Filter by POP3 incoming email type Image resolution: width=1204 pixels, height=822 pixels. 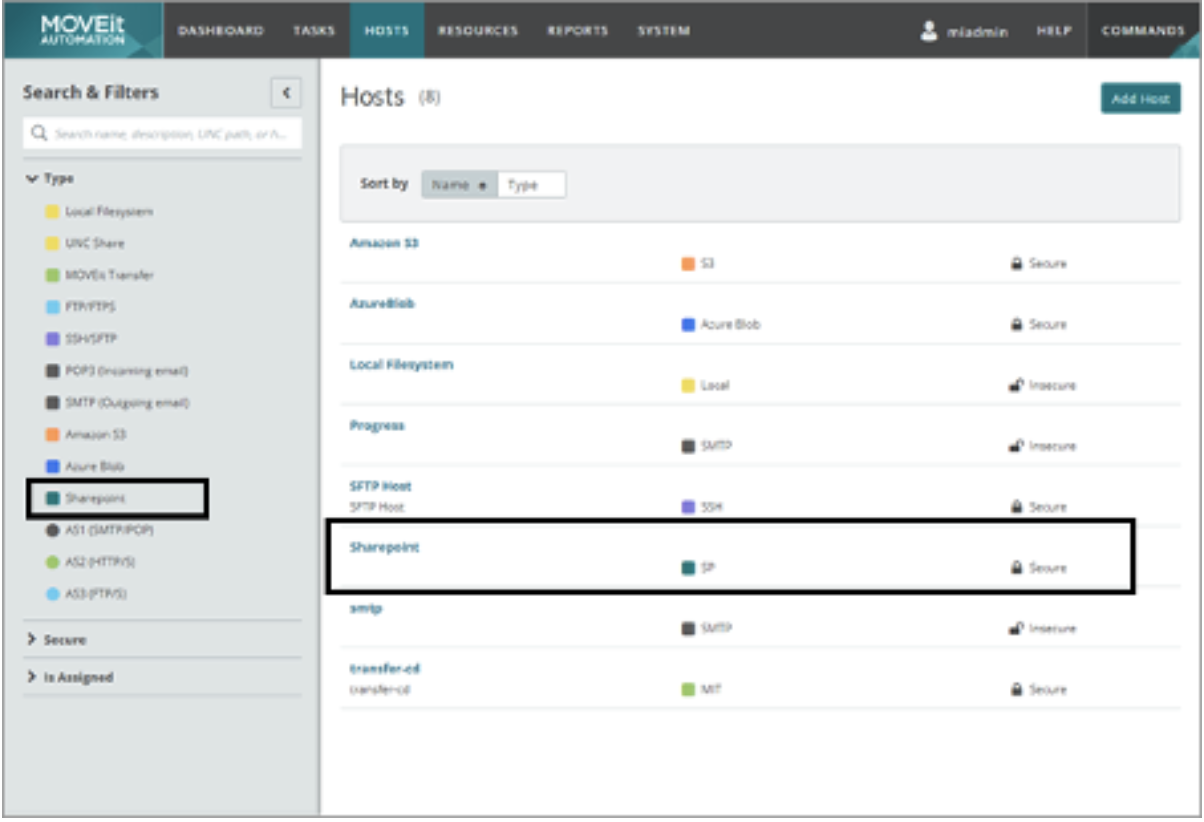[x=117, y=371]
